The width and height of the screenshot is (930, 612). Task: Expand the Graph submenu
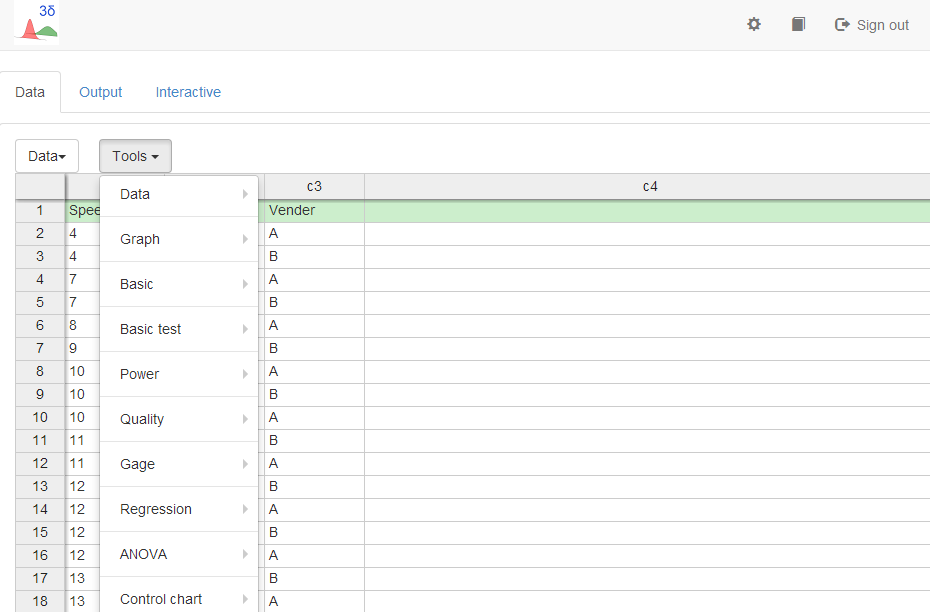coord(179,239)
